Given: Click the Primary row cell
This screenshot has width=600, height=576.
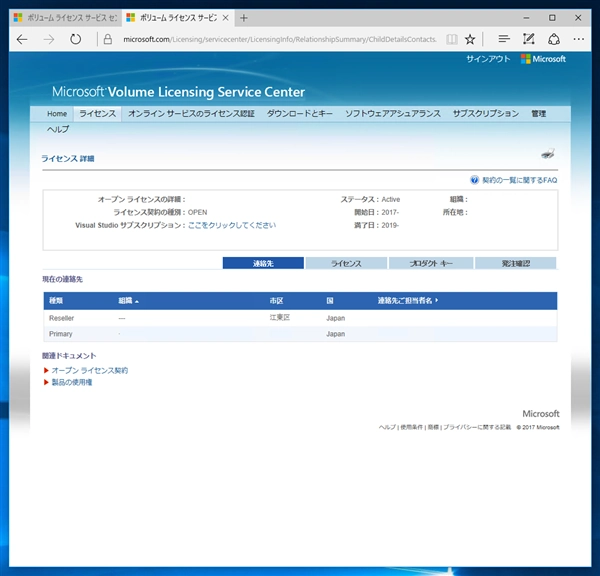Looking at the screenshot, I should (x=60, y=334).
